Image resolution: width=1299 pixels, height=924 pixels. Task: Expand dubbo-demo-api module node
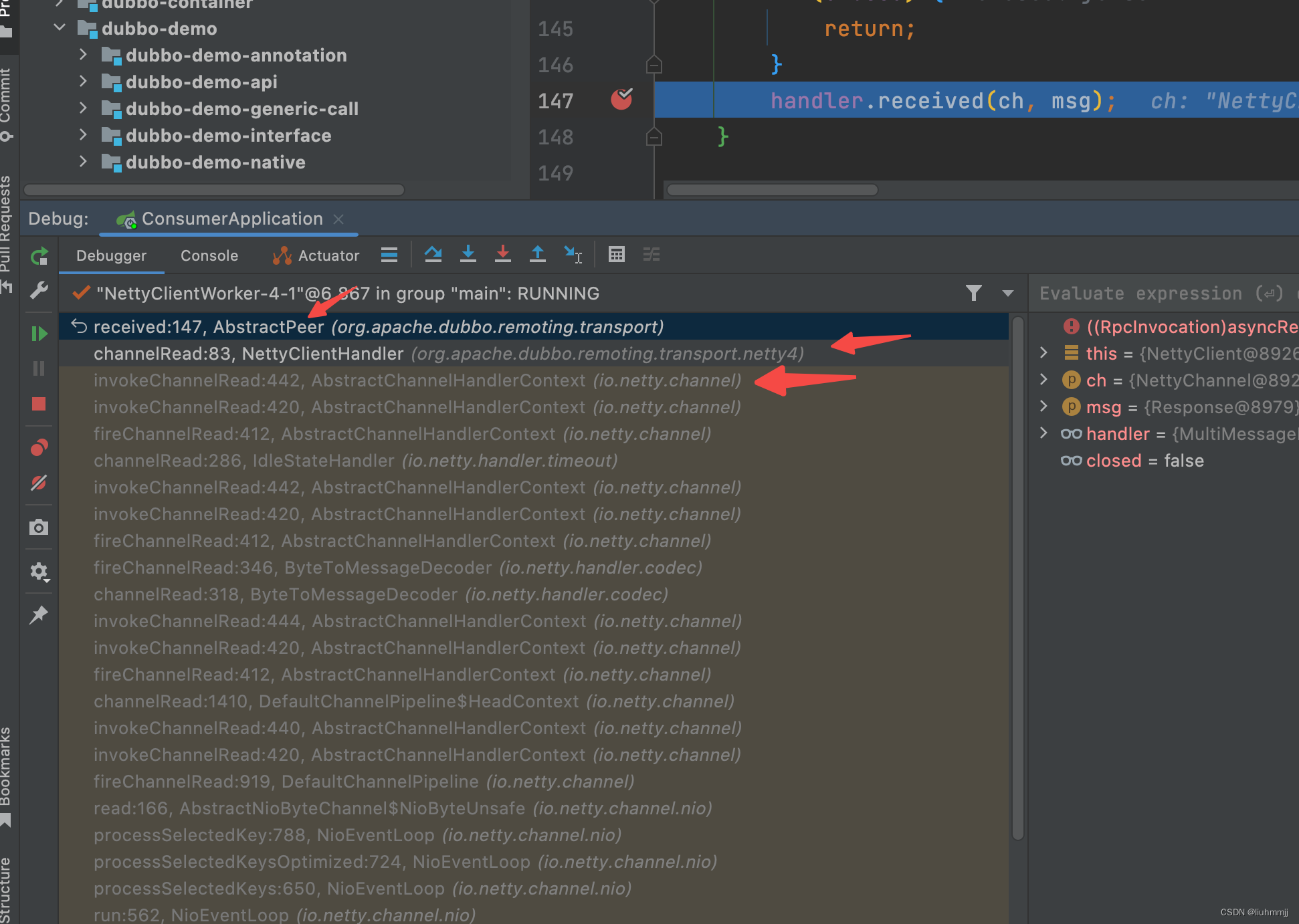click(83, 82)
